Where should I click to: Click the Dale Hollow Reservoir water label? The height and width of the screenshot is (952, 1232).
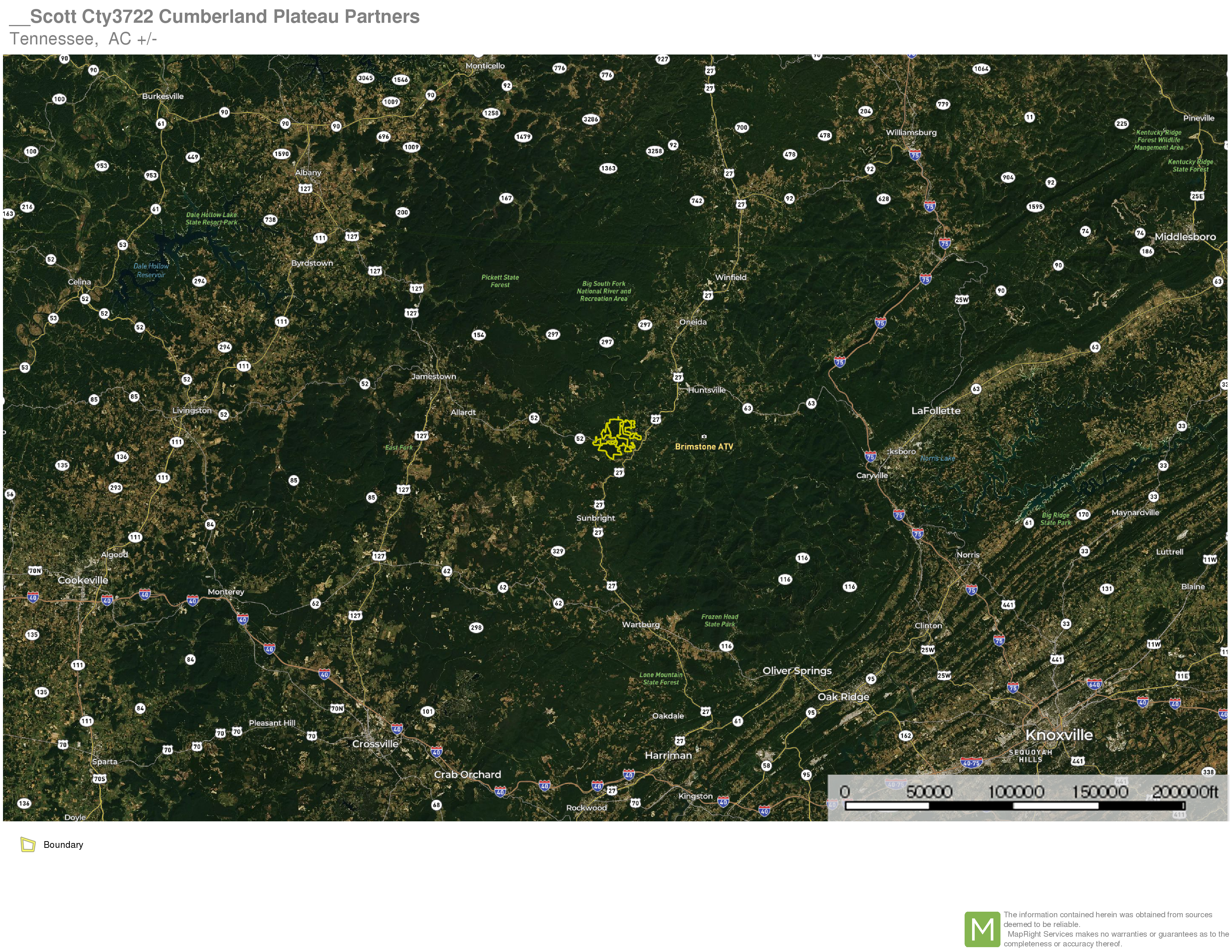[x=150, y=271]
